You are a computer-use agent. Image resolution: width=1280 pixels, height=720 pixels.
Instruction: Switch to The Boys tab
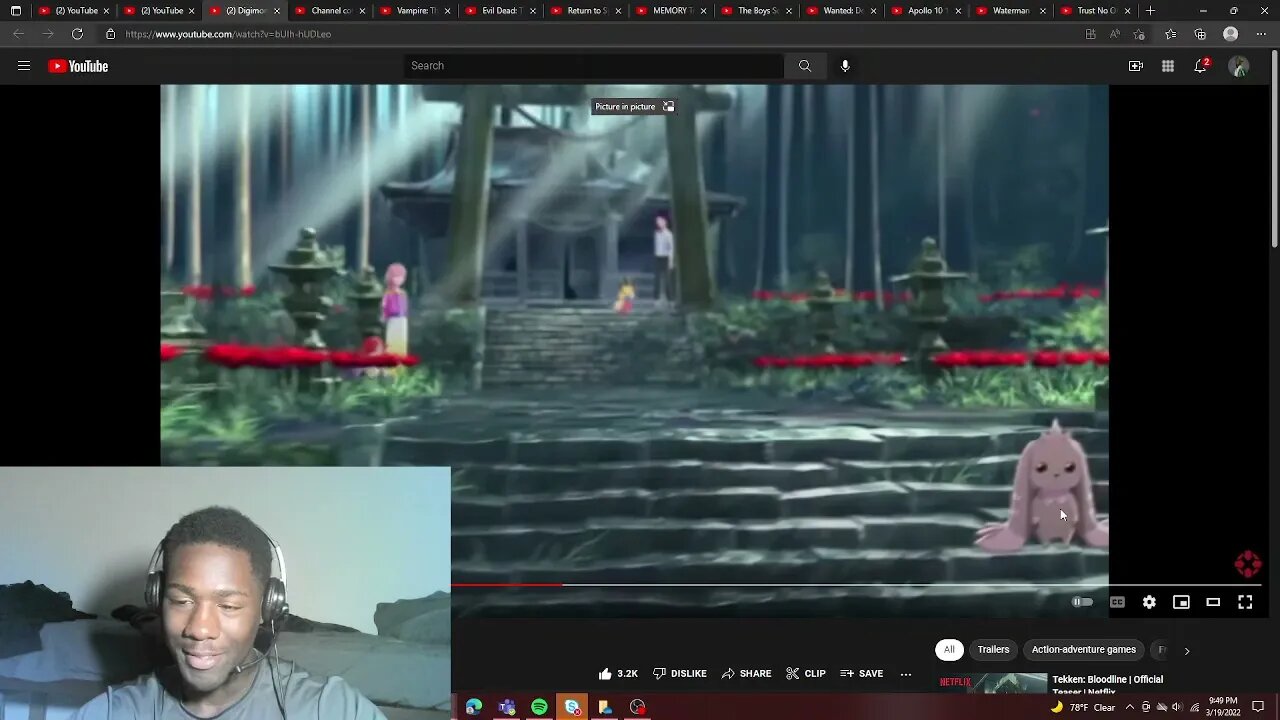pos(756,11)
